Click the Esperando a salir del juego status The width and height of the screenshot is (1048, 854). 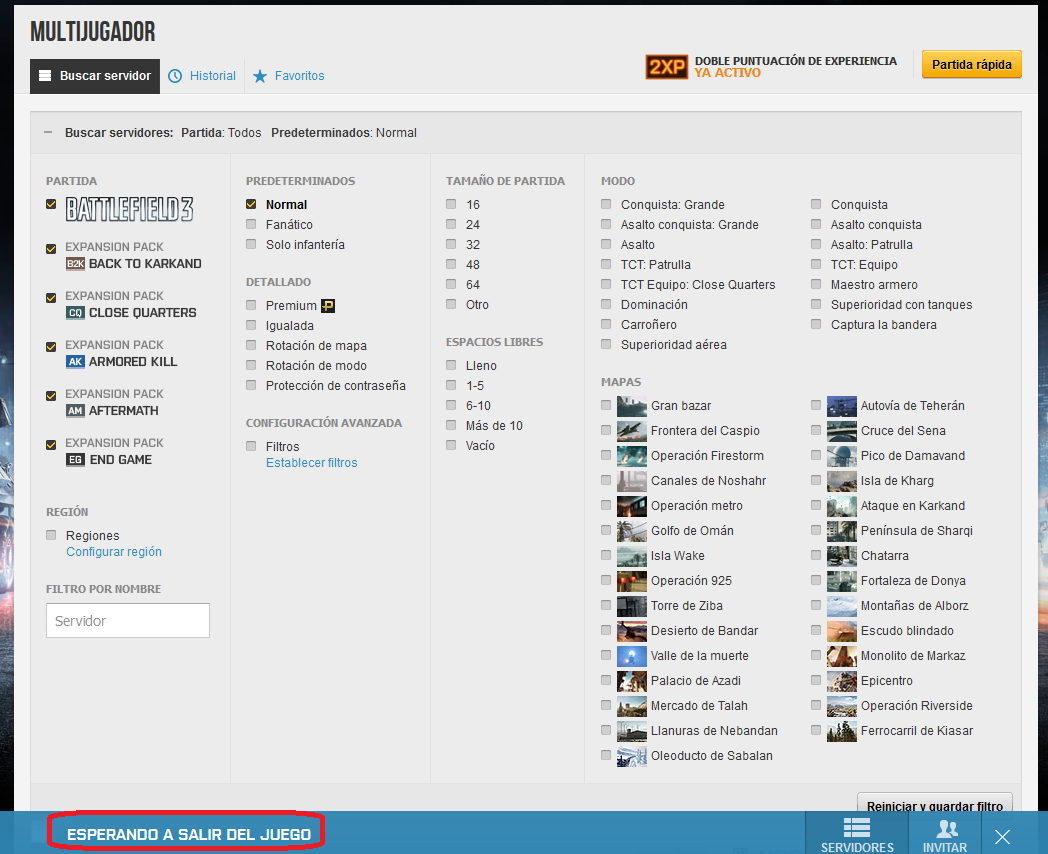(188, 835)
